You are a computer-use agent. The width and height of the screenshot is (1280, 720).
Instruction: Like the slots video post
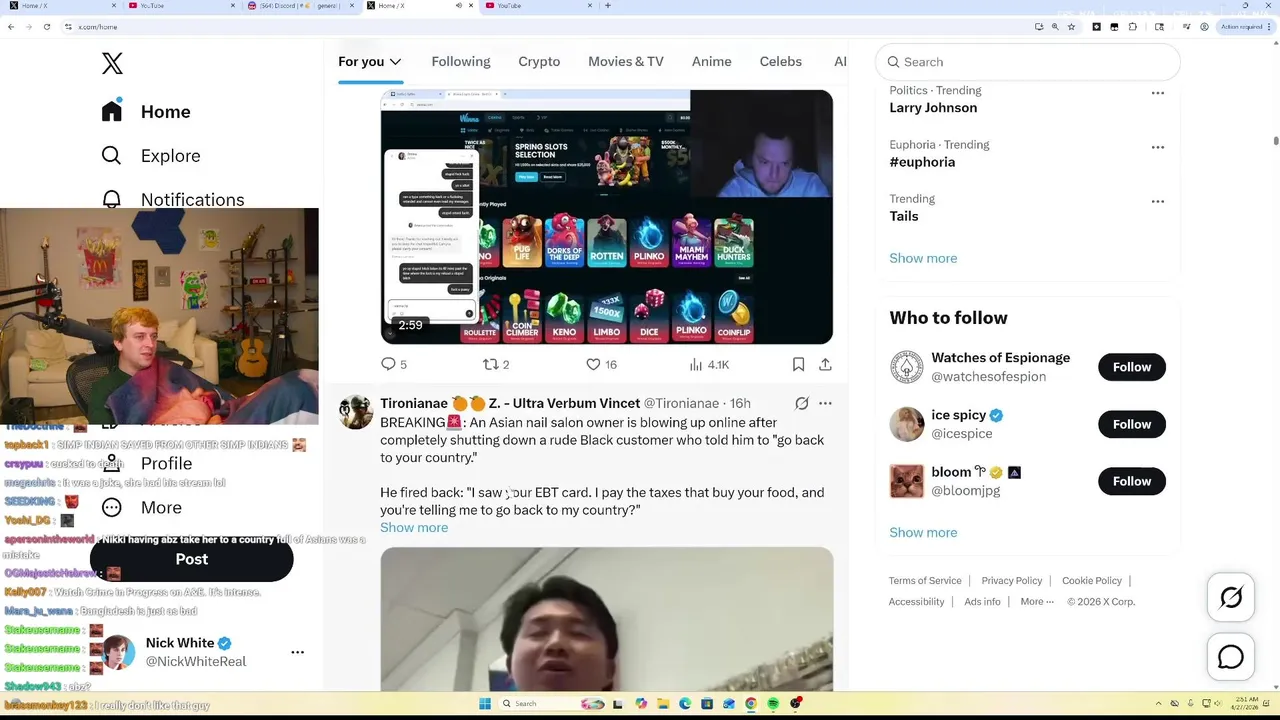tap(601, 365)
